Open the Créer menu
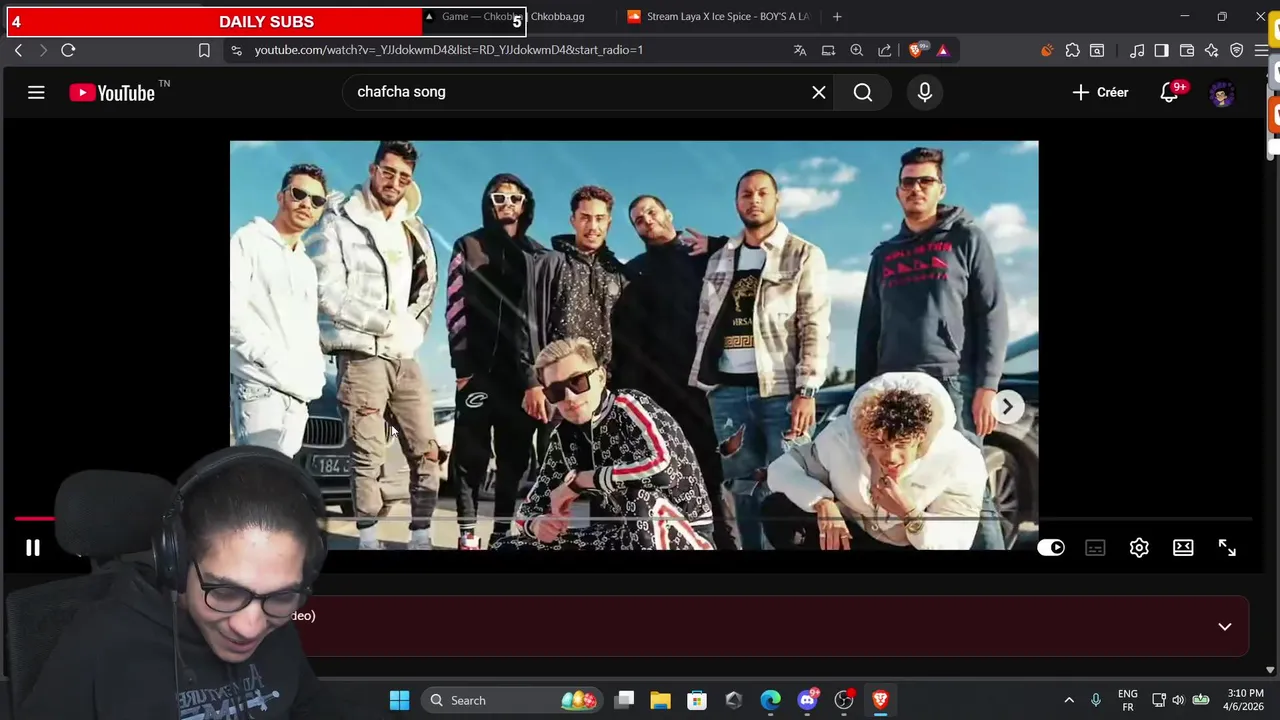 pos(1100,92)
